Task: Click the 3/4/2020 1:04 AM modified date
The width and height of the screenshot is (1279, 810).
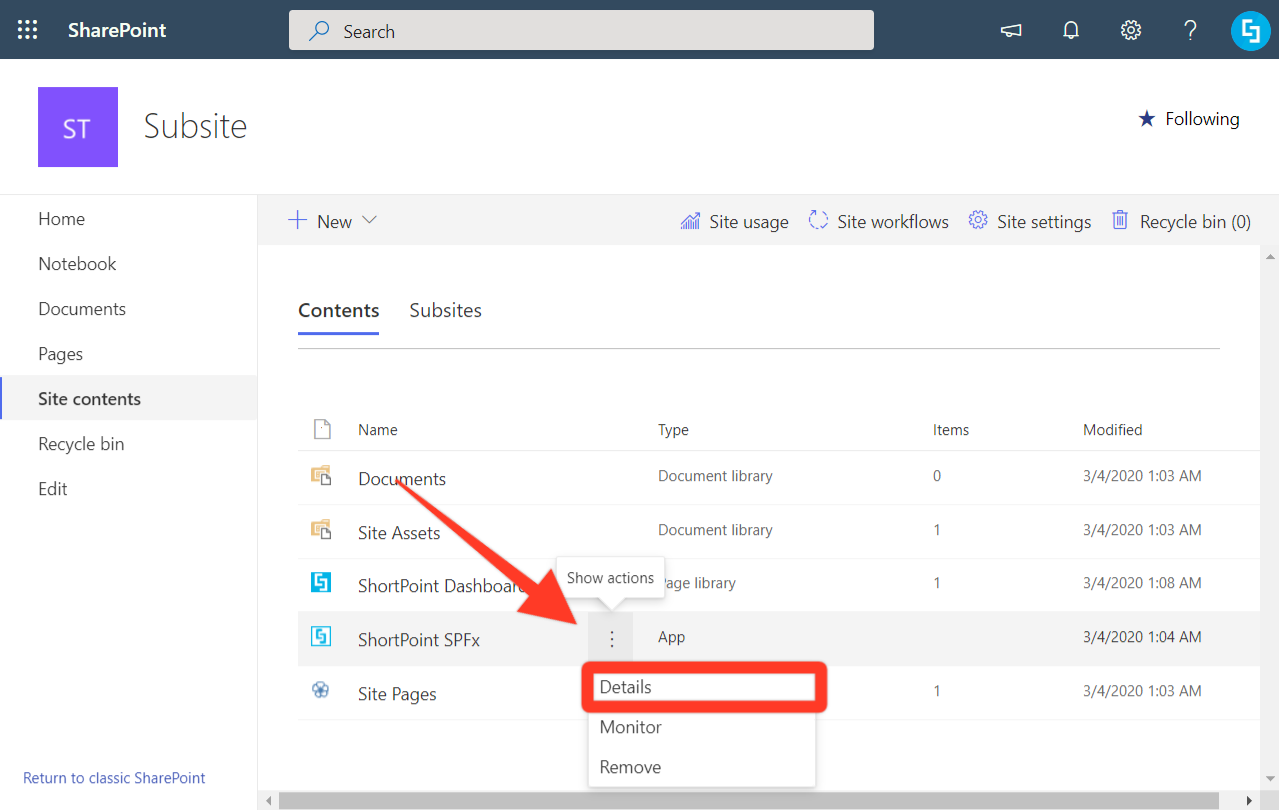Action: point(1142,637)
